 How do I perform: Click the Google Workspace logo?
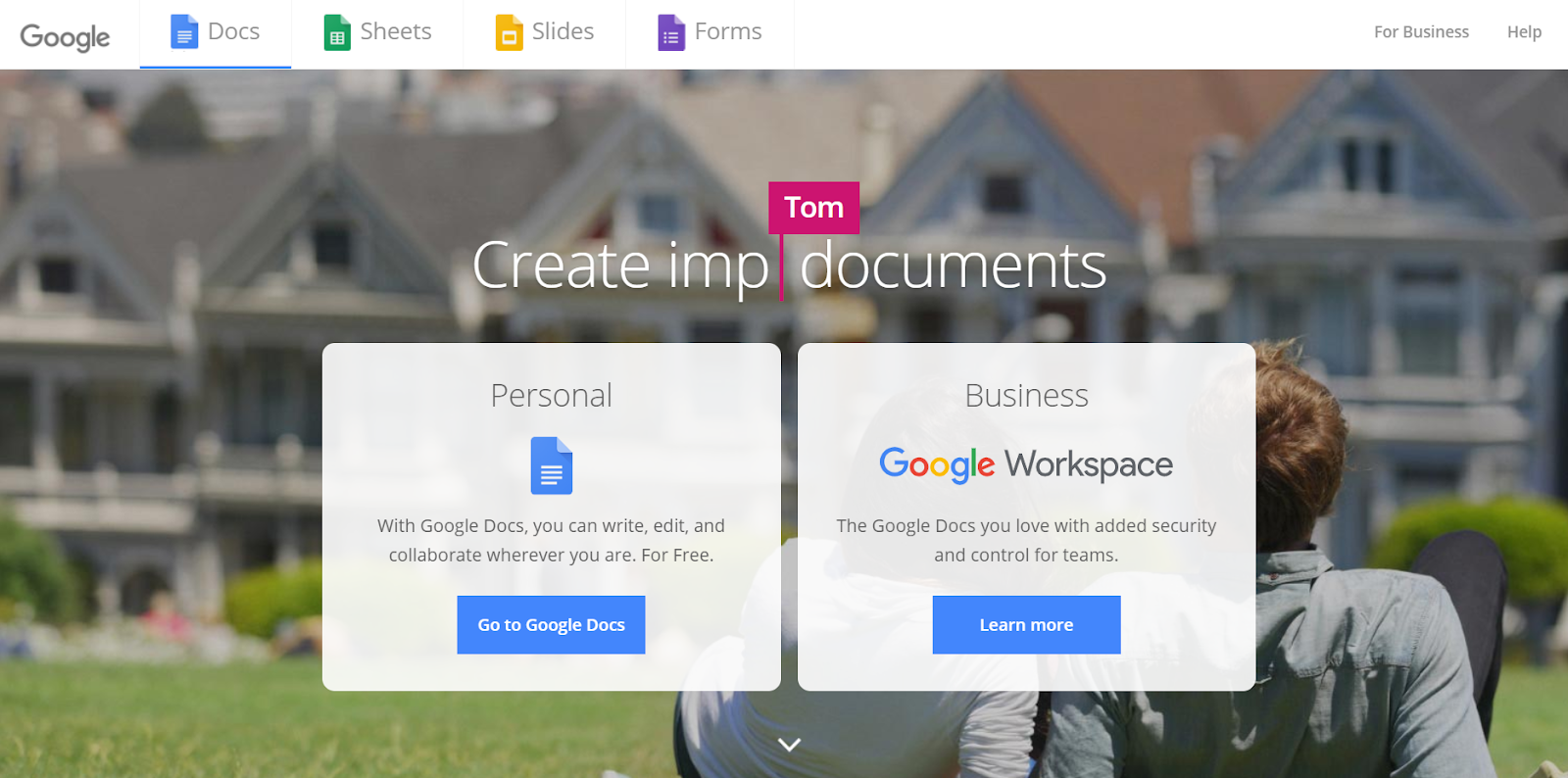pyautogui.click(x=1026, y=464)
